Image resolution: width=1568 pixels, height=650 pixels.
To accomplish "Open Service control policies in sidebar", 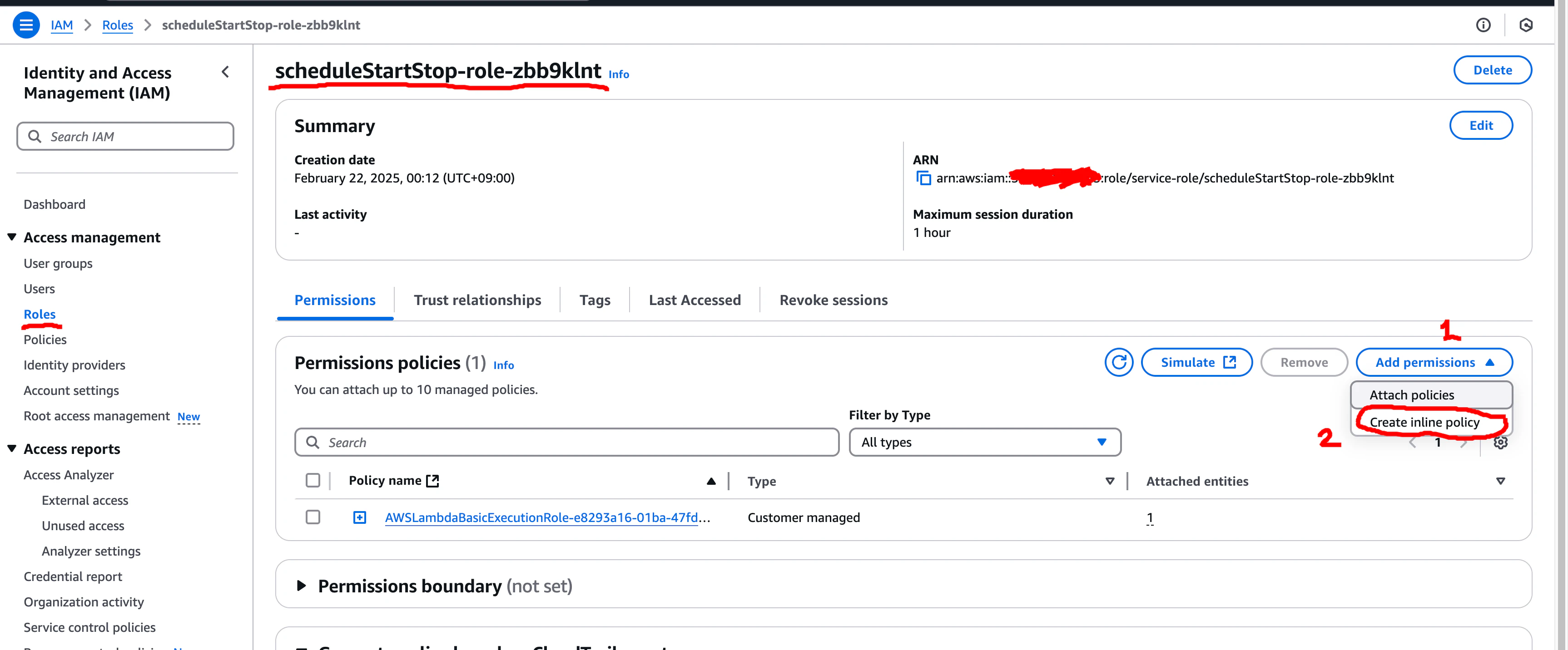I will coord(89,627).
